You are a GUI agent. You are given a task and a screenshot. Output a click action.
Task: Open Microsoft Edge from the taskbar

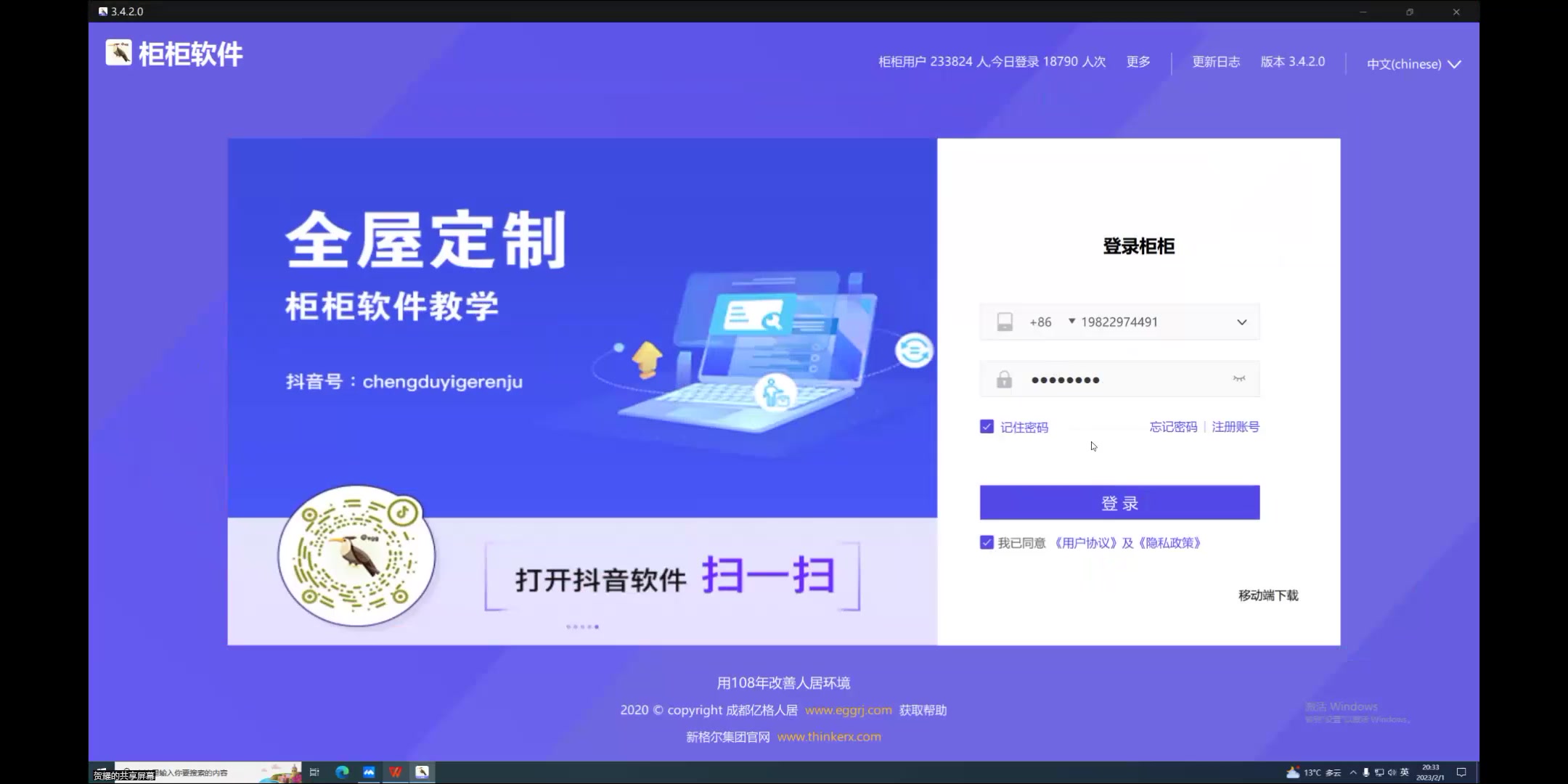[342, 772]
